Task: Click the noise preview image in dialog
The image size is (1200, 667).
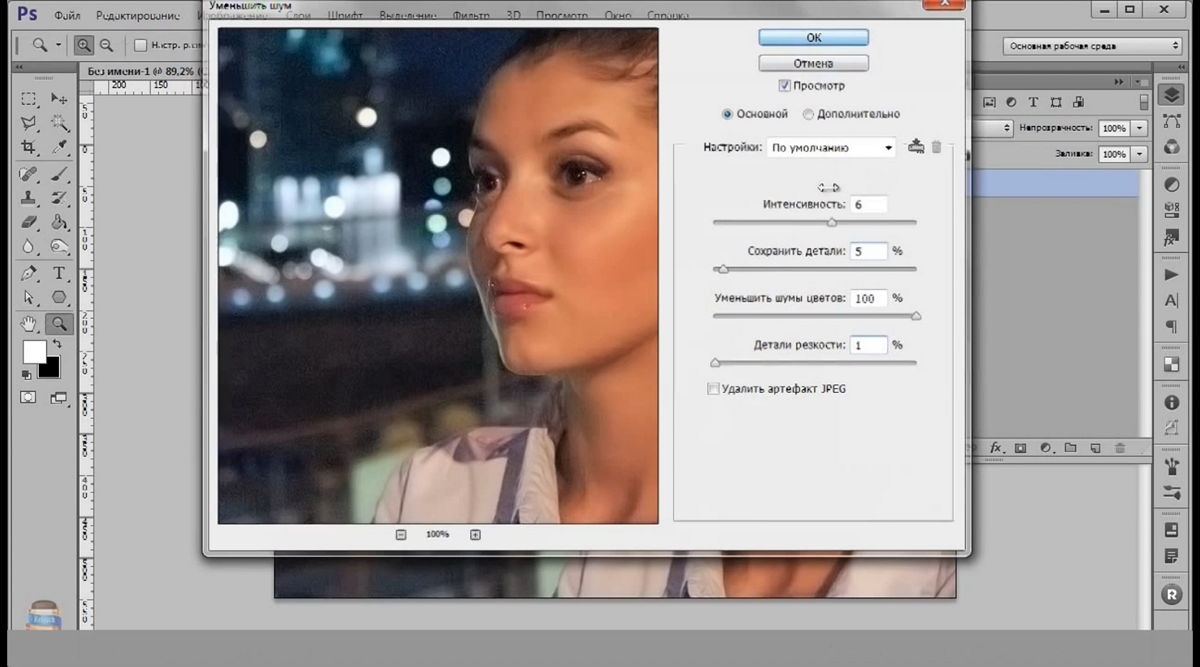Action: click(x=438, y=275)
